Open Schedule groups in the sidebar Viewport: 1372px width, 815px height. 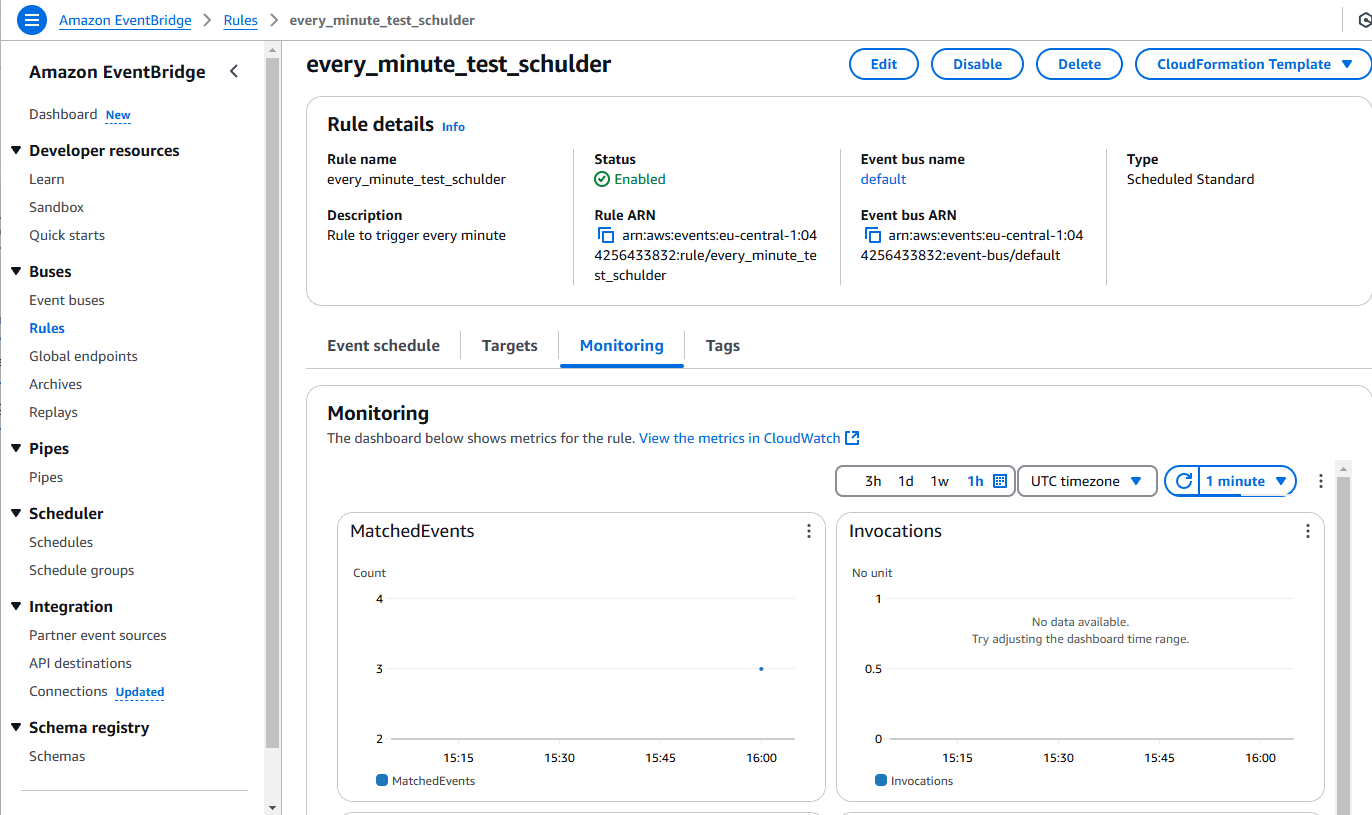82,570
